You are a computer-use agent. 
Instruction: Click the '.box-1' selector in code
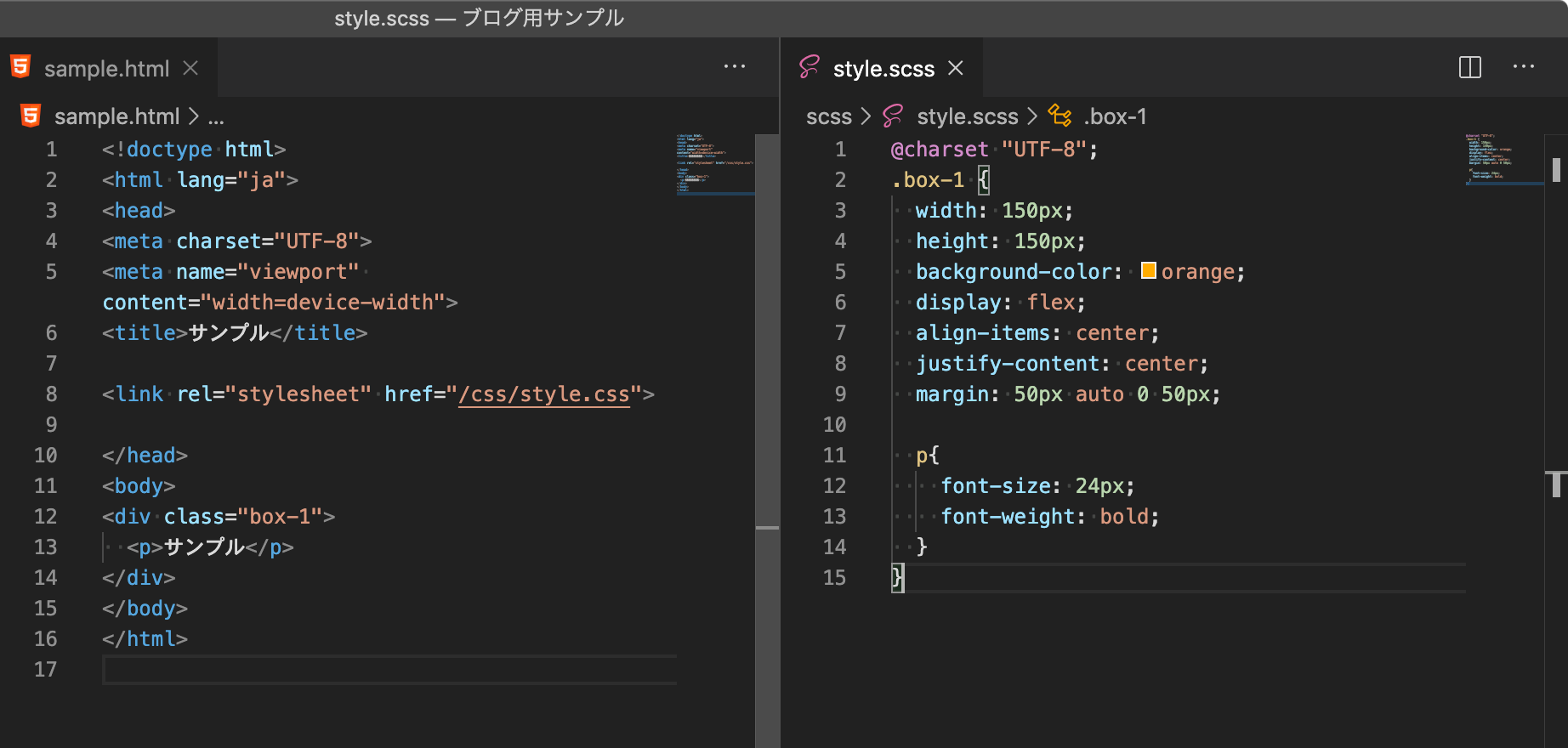928,180
